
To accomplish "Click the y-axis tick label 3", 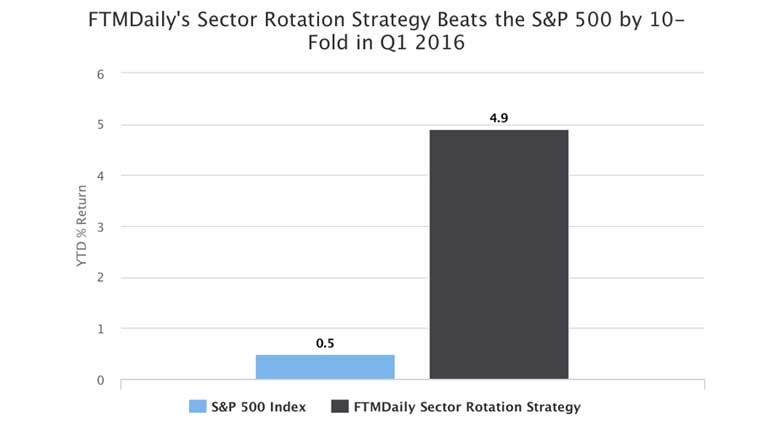I will pyautogui.click(x=100, y=227).
